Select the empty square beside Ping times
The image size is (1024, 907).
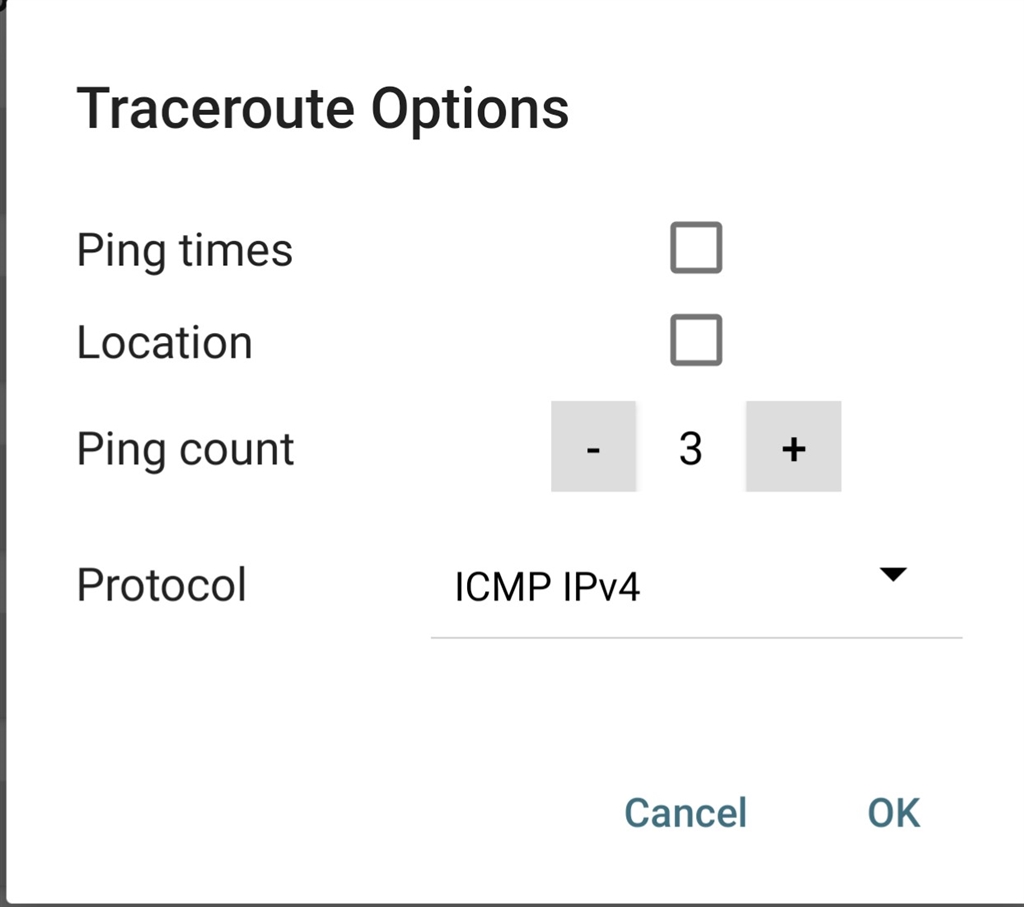point(696,247)
